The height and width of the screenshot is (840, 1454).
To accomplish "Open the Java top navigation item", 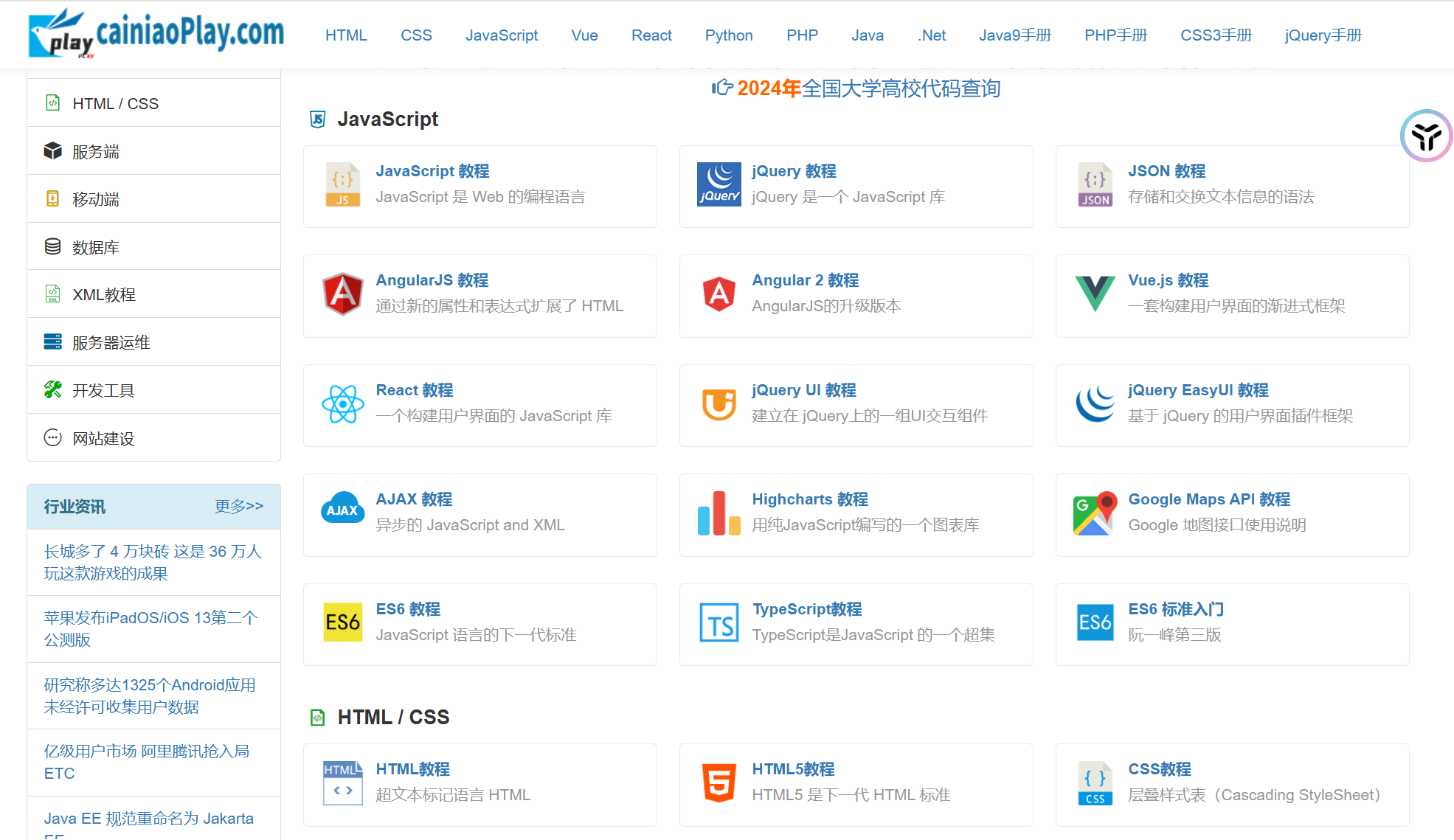I will pos(868,35).
